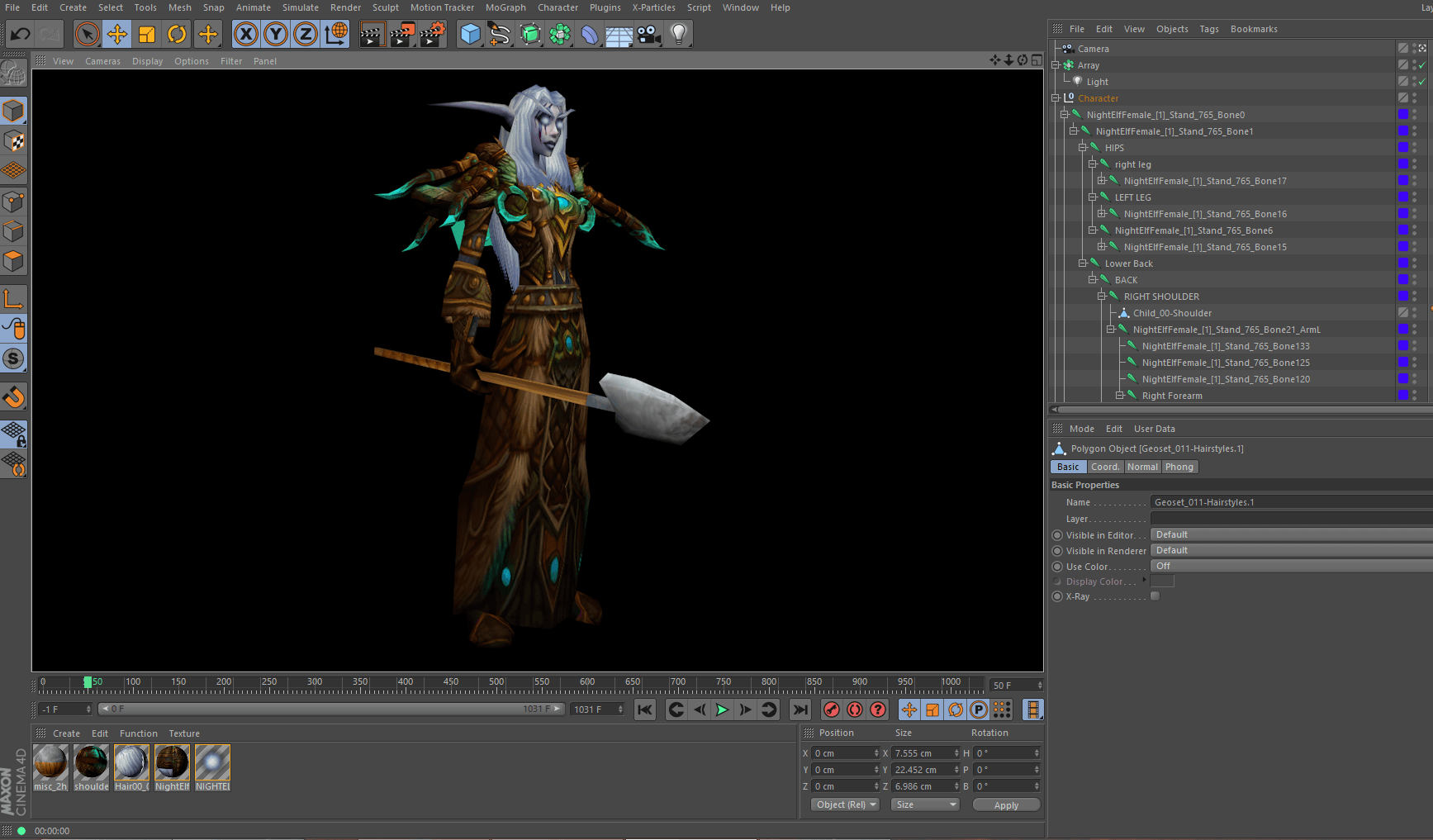Viewport: 1433px width, 840px height.
Task: Switch to the Phong tab
Action: point(1179,467)
